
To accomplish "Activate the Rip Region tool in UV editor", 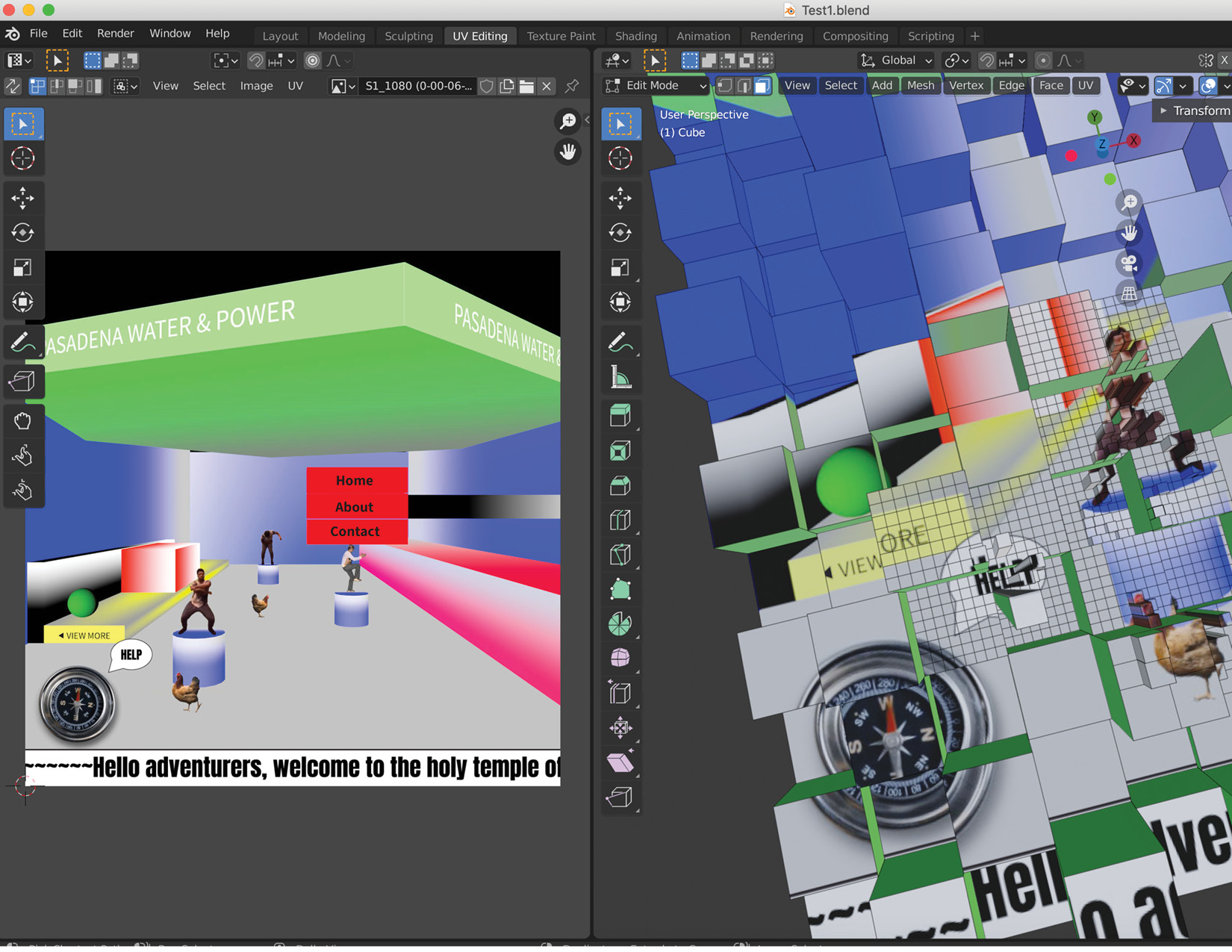I will pos(22,382).
